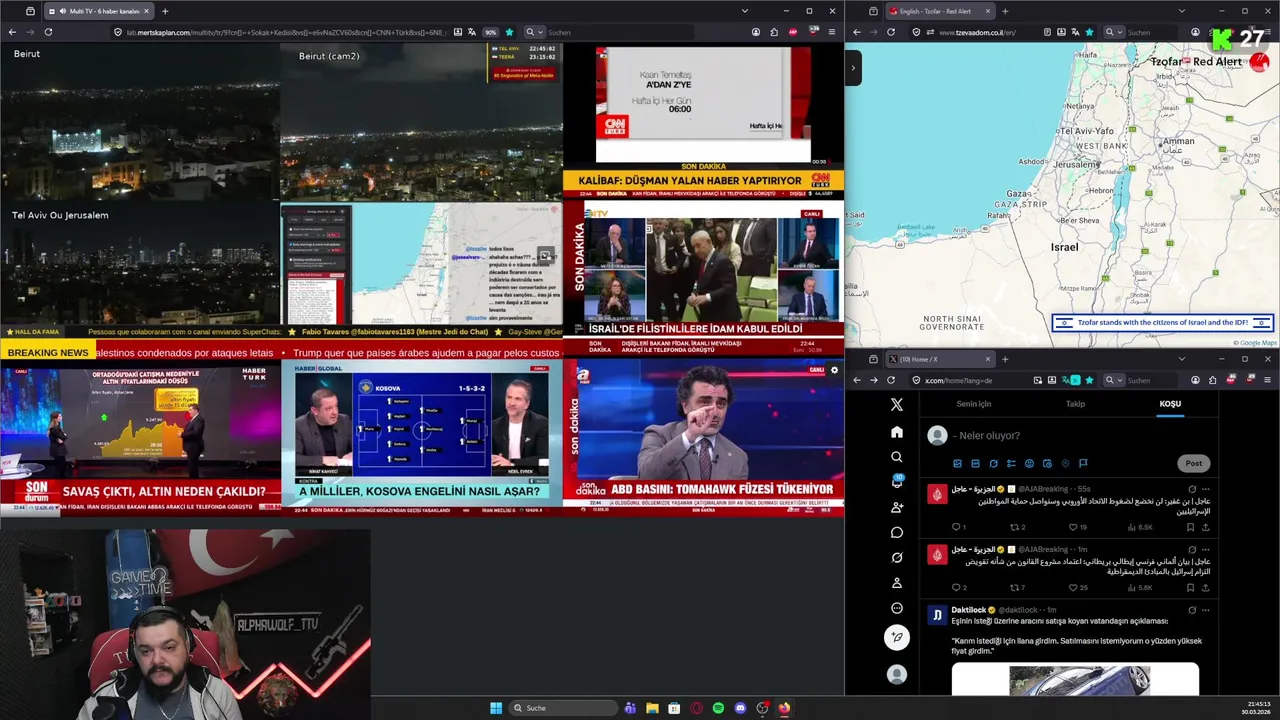1280x720 pixels.
Task: Open X notifications bell with badge 10
Action: point(897,482)
